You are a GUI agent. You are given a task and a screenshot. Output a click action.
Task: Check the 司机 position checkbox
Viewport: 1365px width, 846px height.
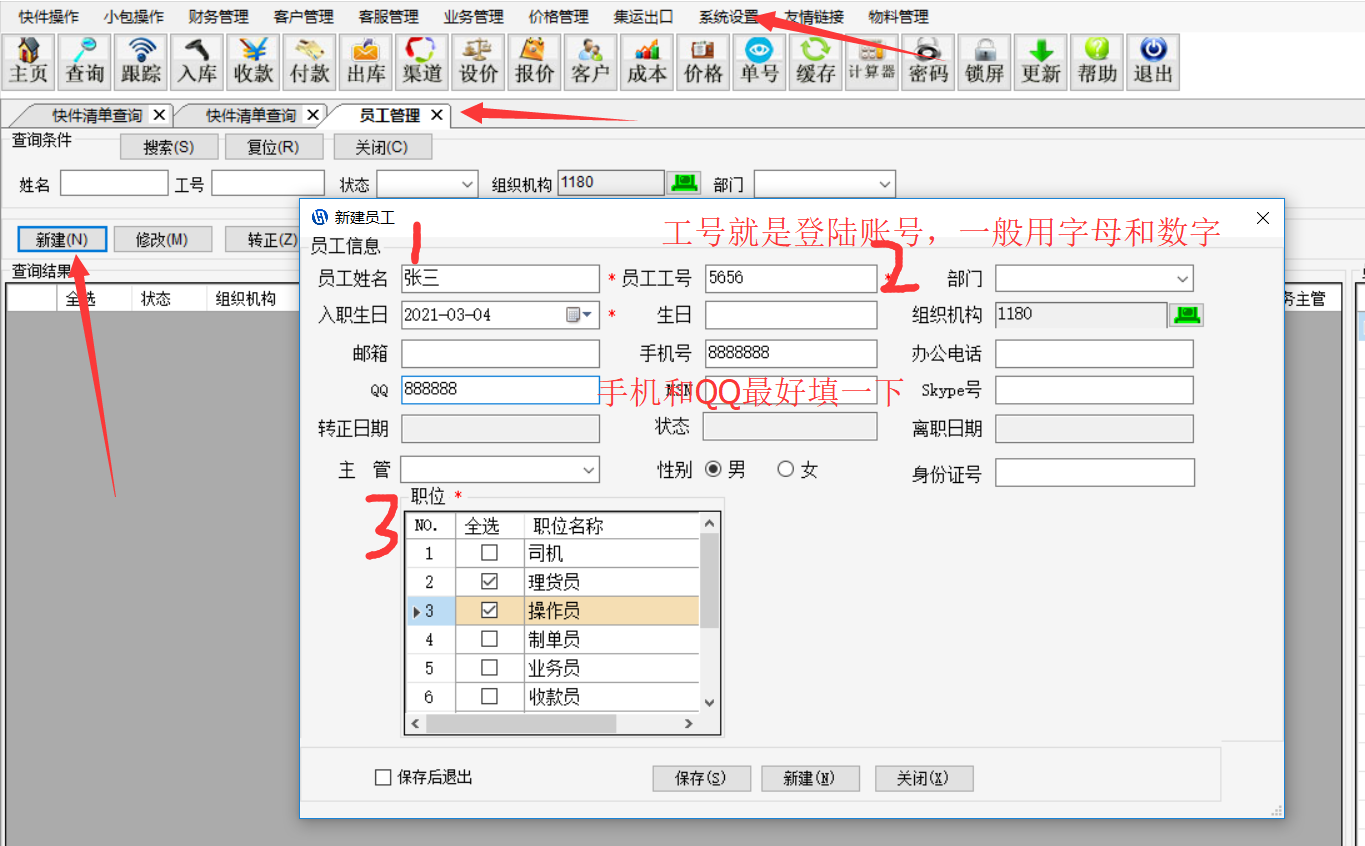point(489,553)
